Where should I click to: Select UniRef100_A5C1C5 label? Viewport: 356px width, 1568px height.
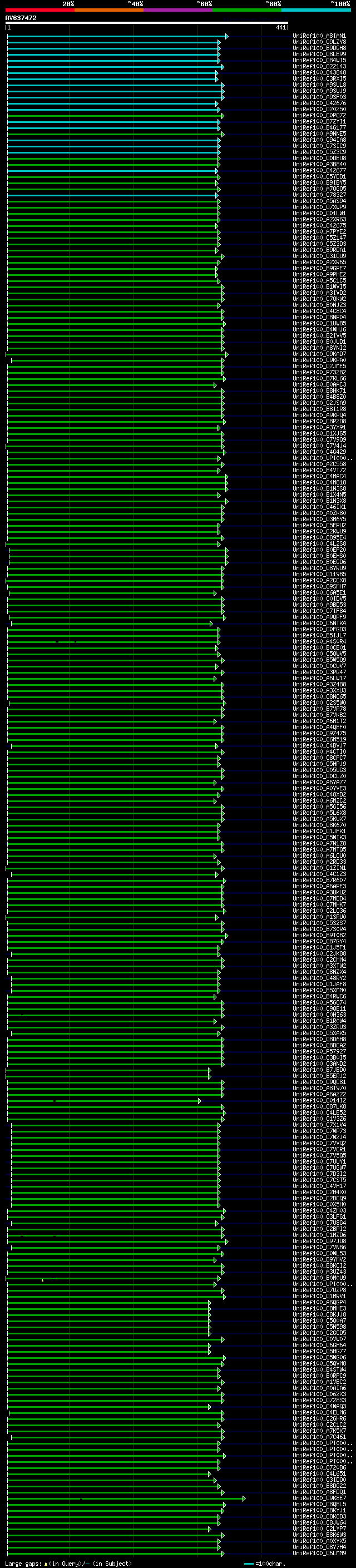tap(319, 280)
